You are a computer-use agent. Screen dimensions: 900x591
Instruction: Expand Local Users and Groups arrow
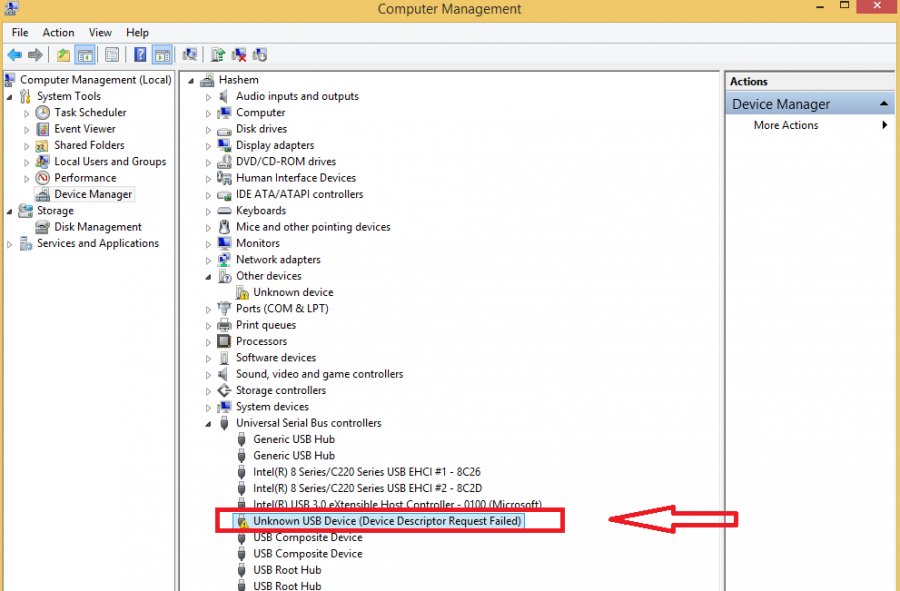pos(26,162)
